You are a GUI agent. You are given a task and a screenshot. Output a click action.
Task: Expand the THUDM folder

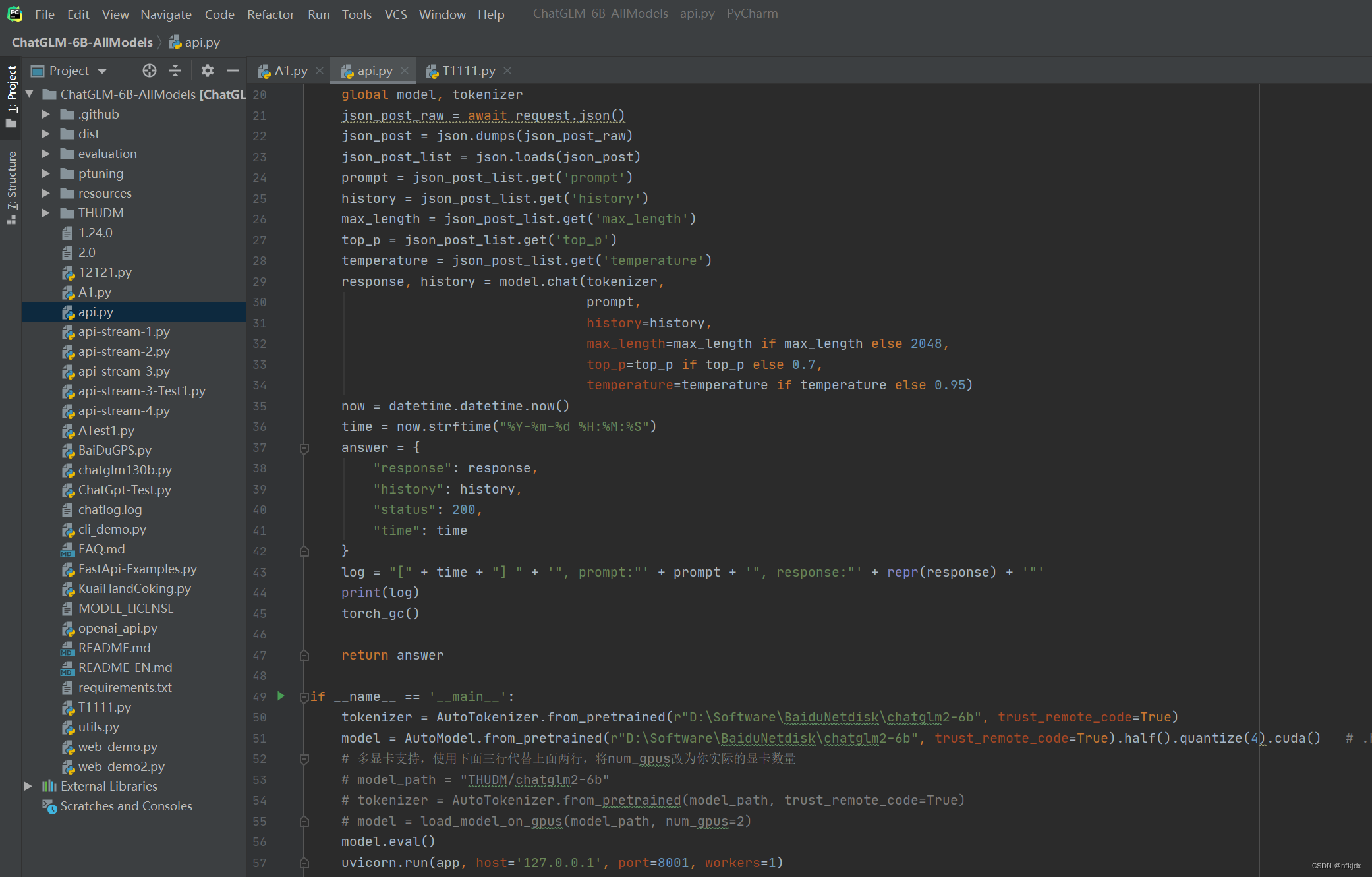tap(45, 213)
